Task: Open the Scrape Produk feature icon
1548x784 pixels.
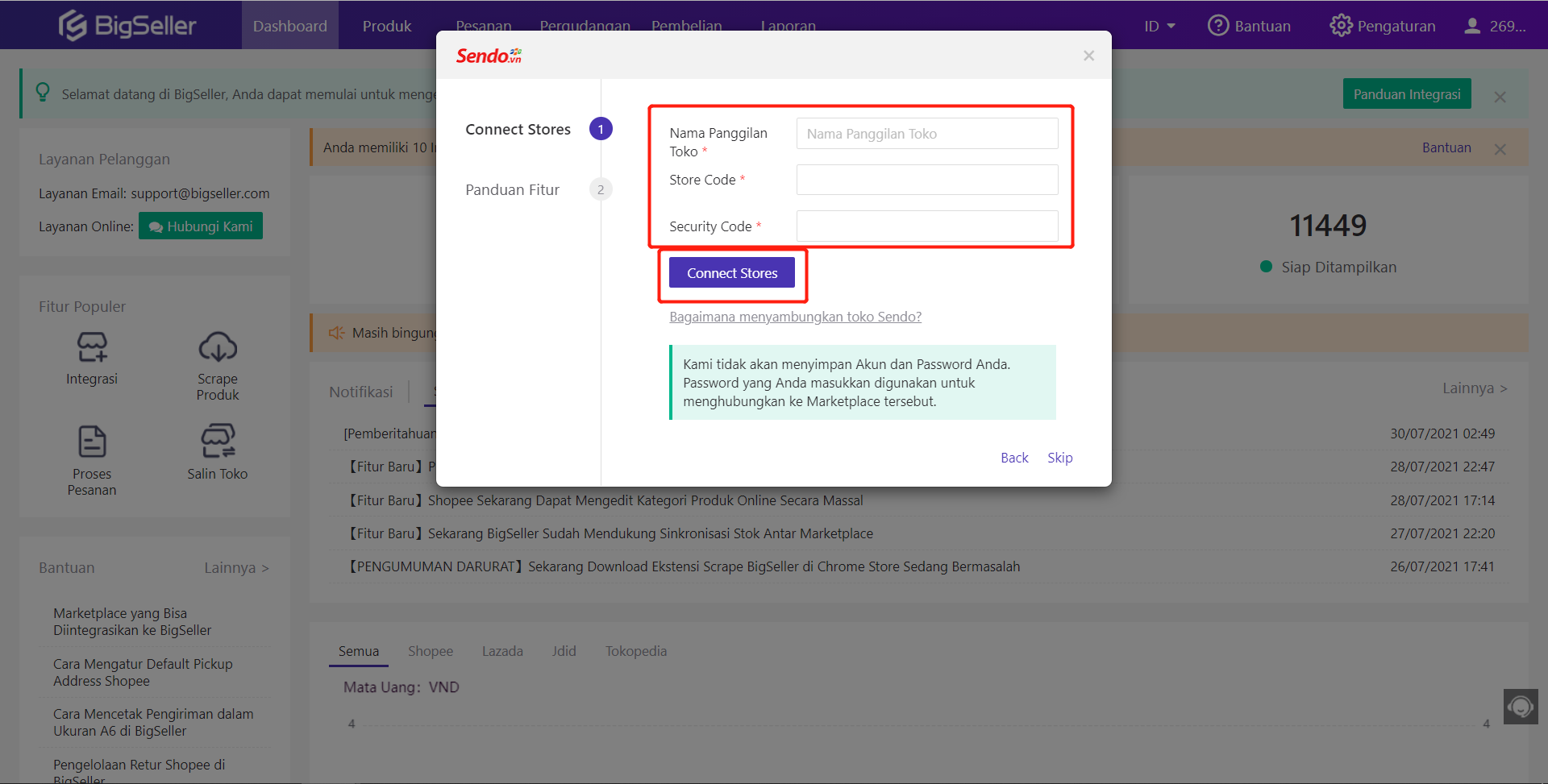Action: [218, 347]
